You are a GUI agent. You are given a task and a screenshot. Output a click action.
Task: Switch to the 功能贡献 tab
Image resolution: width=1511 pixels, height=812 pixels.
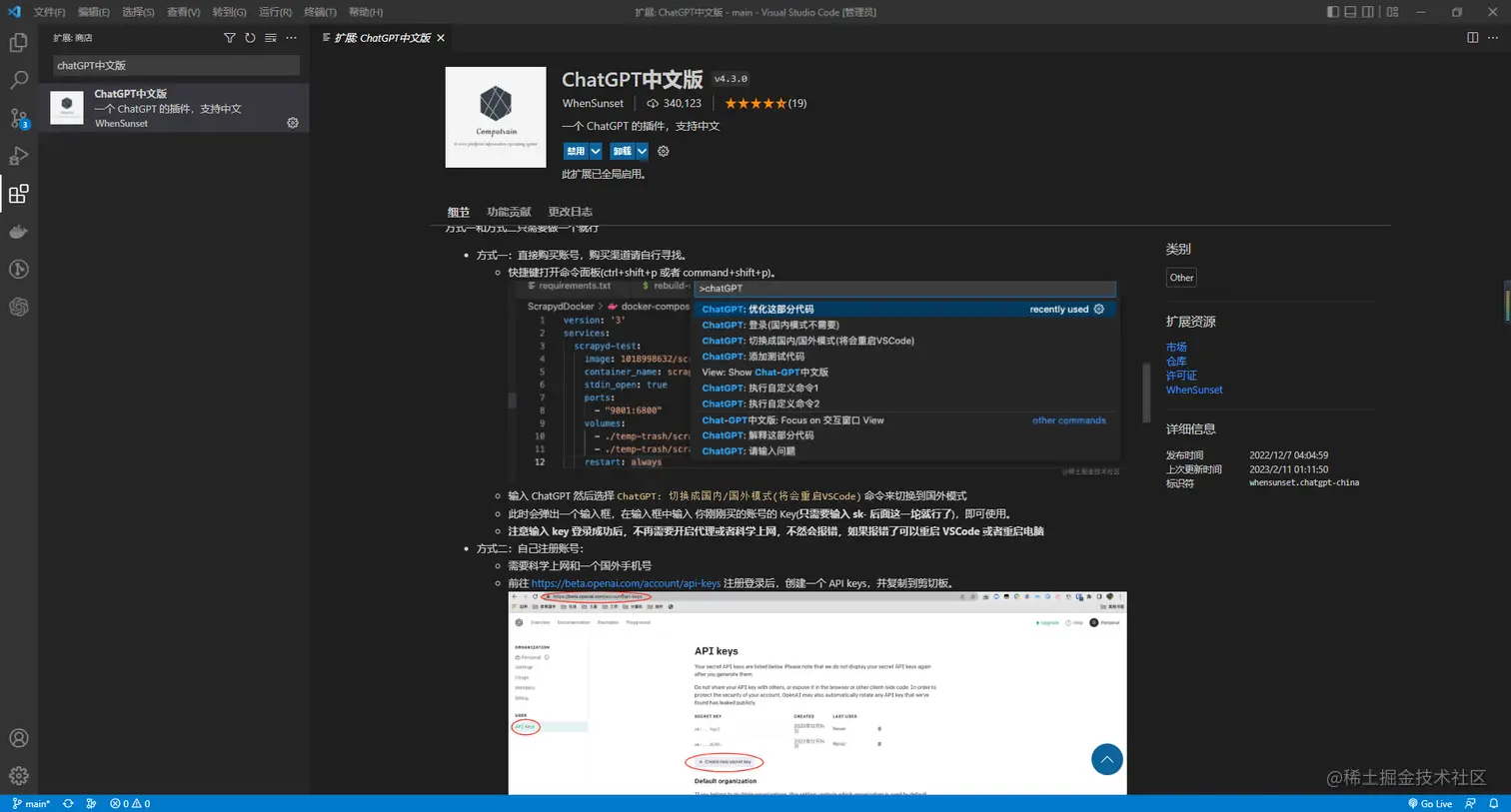coord(509,212)
